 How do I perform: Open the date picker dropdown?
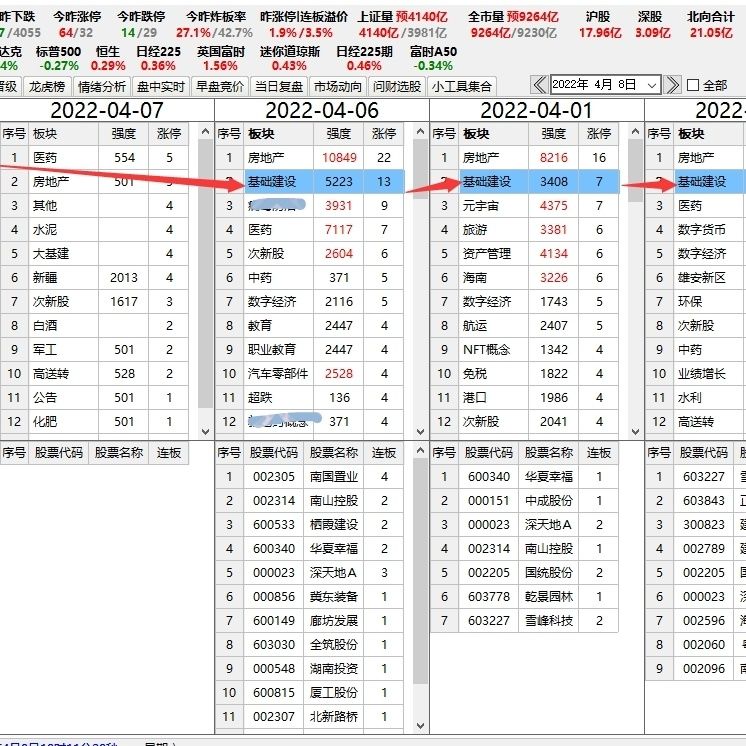tap(652, 85)
